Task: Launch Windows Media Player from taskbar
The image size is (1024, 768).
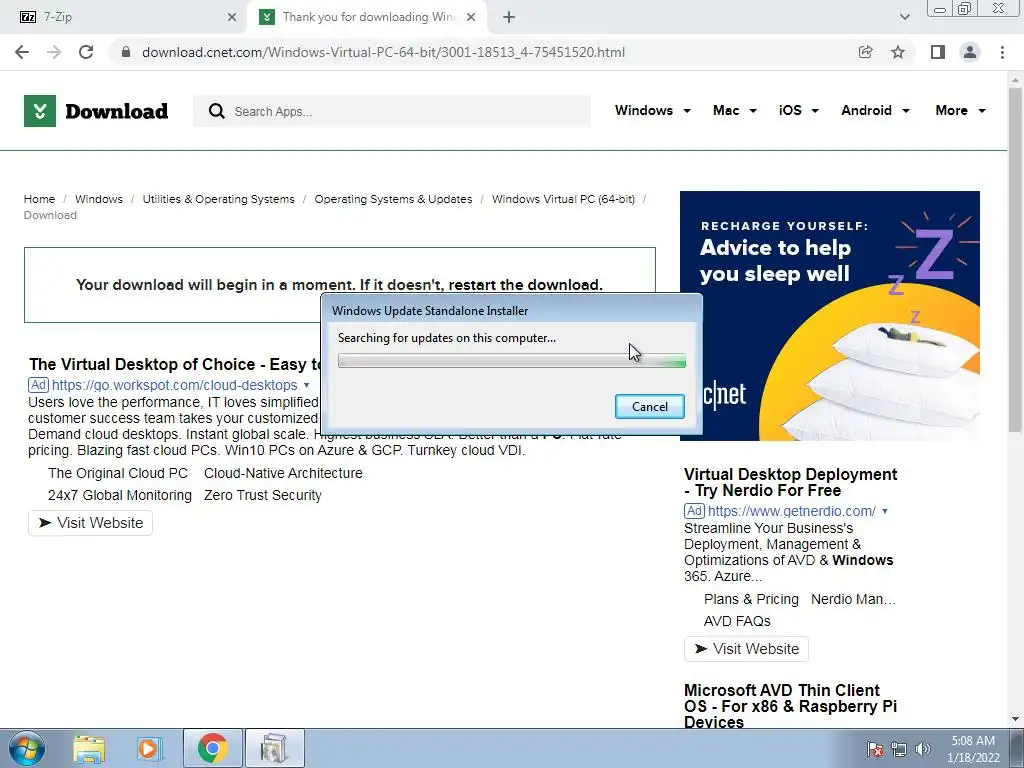Action: point(150,748)
